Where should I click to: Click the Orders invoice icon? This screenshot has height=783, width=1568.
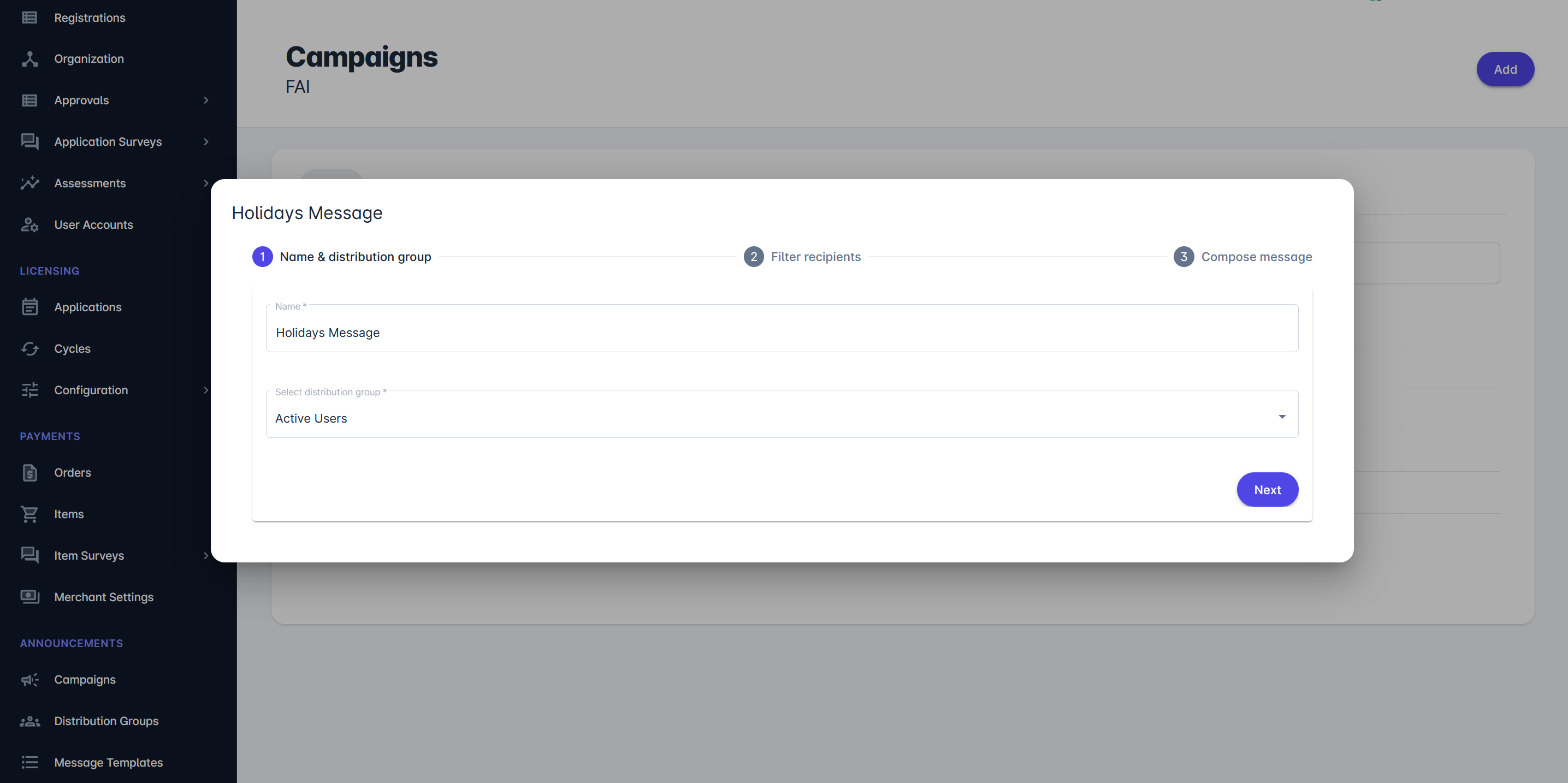[29, 473]
